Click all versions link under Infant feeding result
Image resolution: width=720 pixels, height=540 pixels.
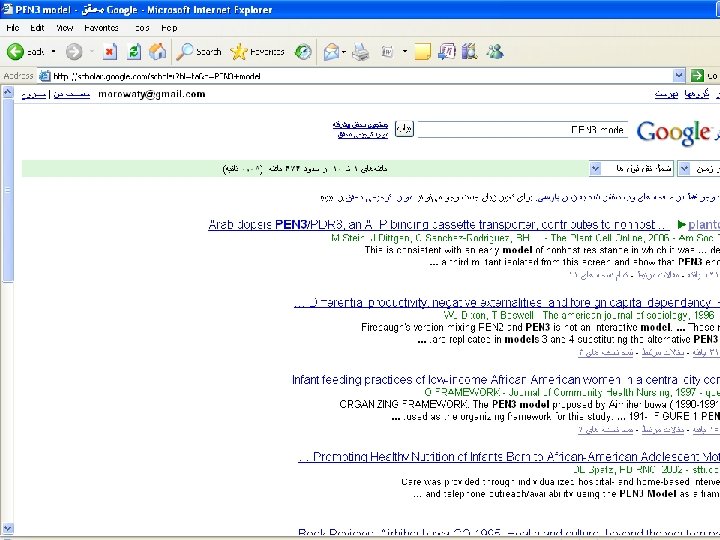tap(606, 429)
